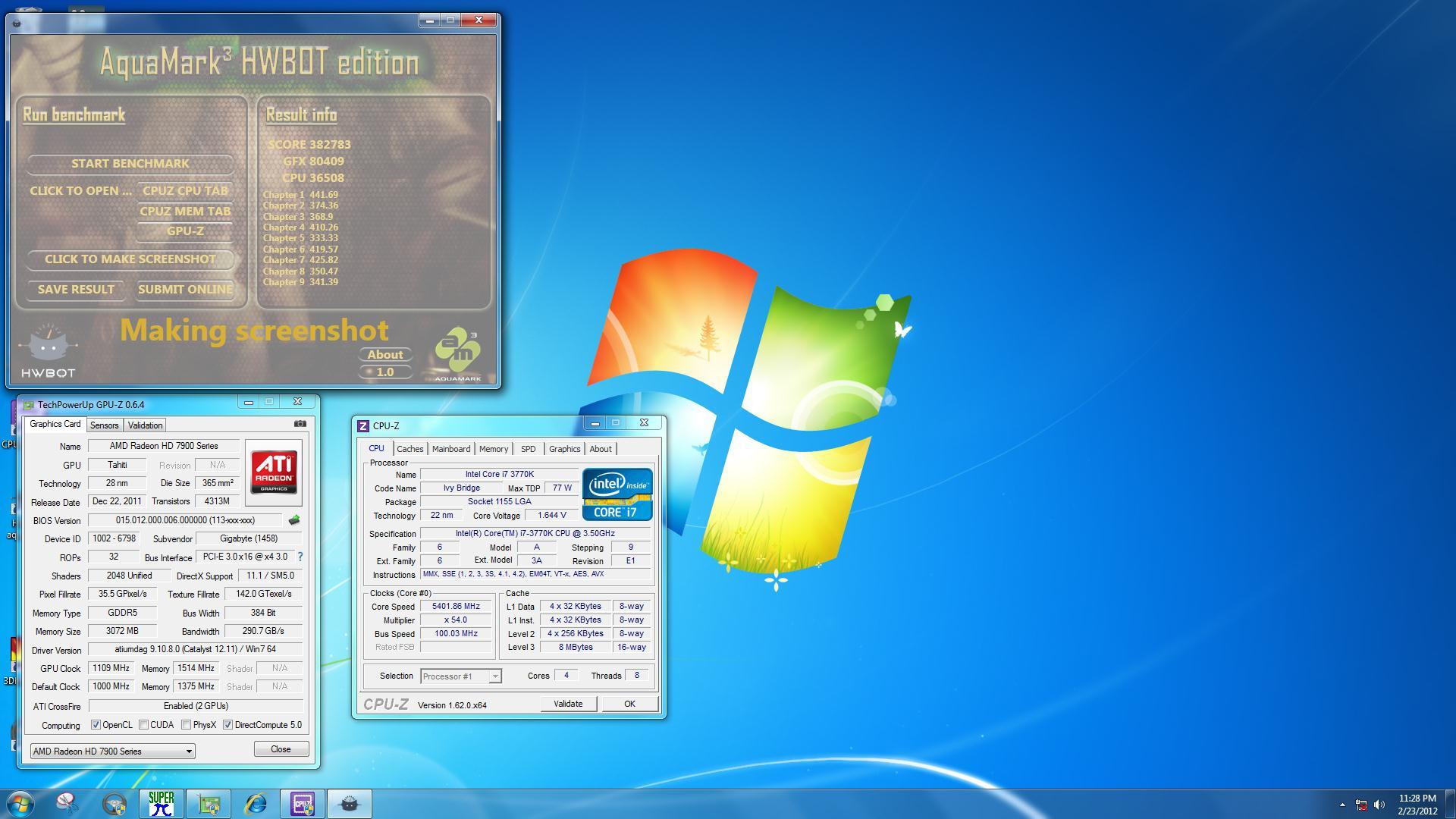This screenshot has height=819, width=1456.
Task: Open GPU-Z title bar system icon
Action: [x=29, y=404]
